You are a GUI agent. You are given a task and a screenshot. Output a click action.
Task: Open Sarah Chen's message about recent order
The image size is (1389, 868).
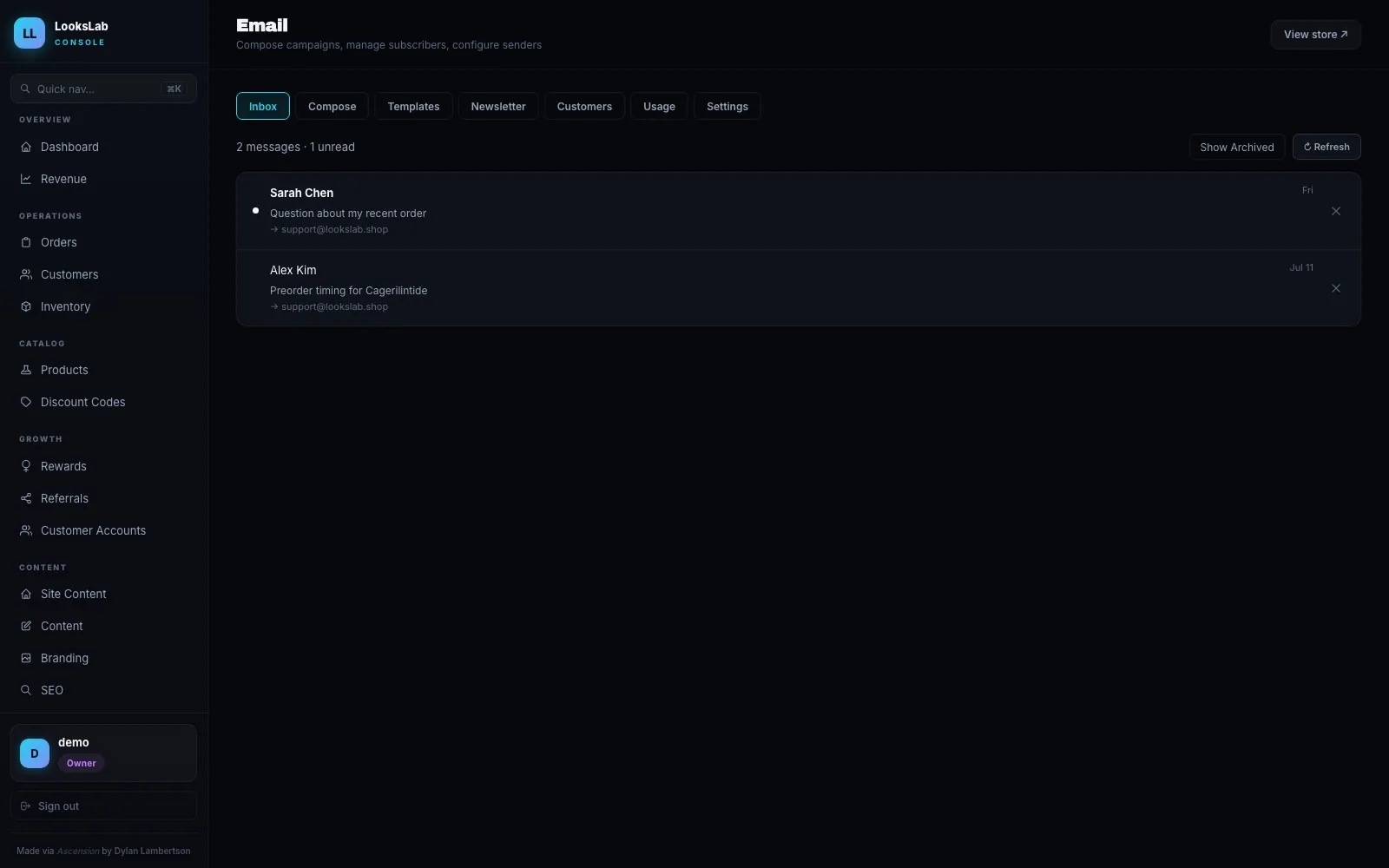(x=799, y=211)
